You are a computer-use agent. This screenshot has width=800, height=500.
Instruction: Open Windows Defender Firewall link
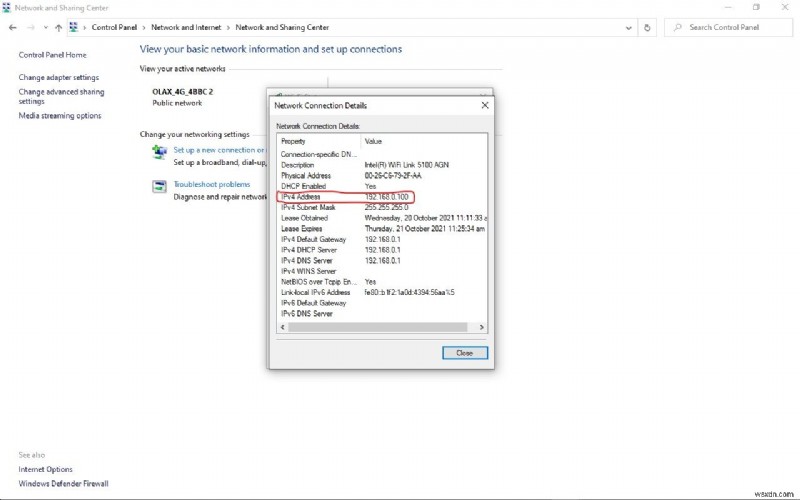tap(63, 484)
